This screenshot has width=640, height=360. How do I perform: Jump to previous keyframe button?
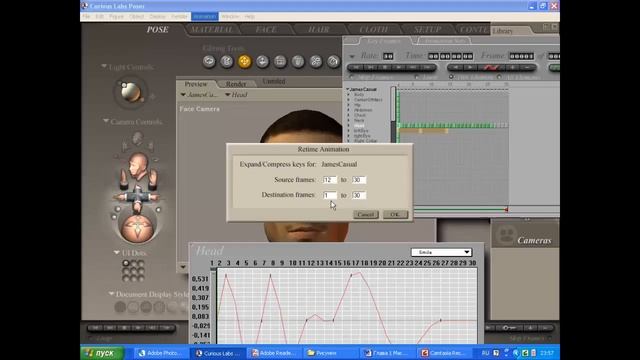point(456,67)
